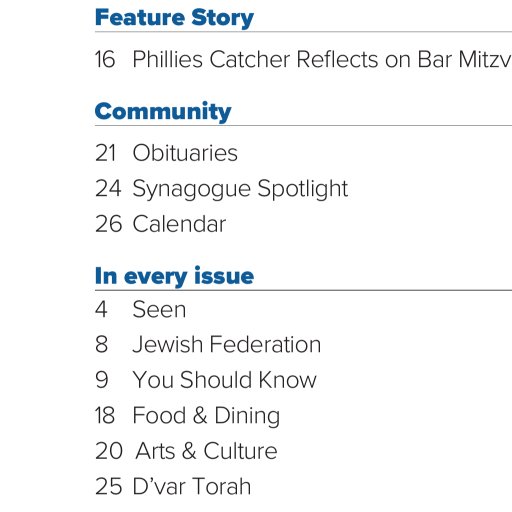This screenshot has height=512, width=512.
Task: Click page number 20 beside Arts & Culture
Action: 109,451
